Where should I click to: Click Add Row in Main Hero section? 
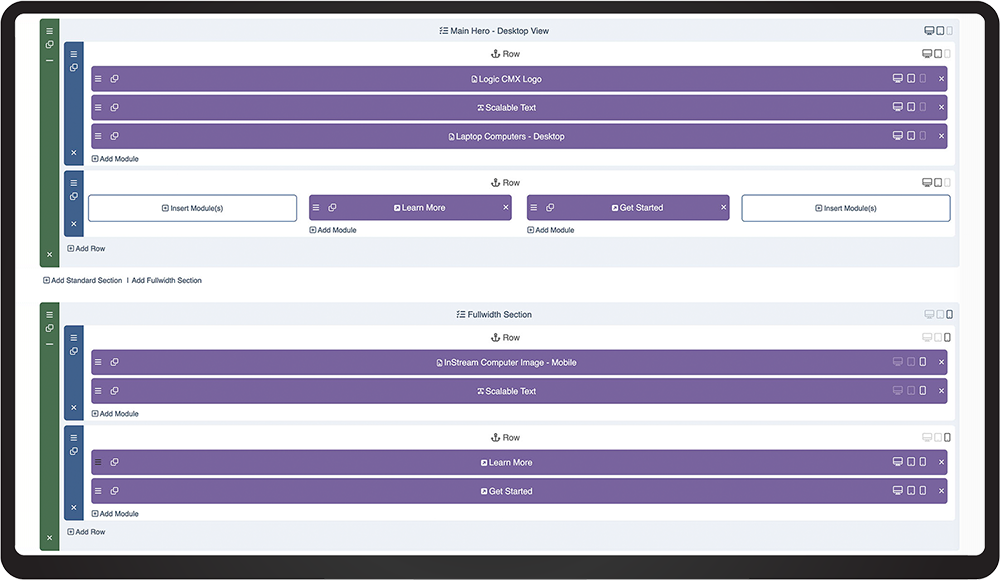click(86, 248)
